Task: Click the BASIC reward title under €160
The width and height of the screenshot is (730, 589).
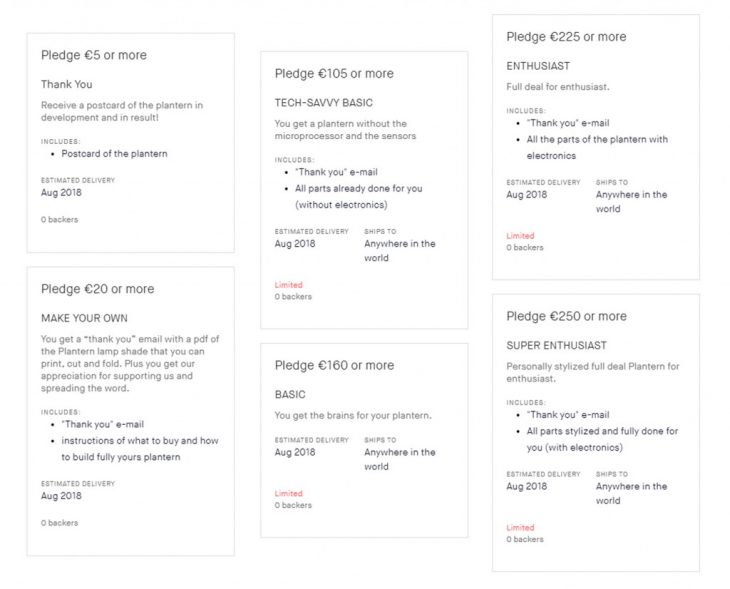Action: click(x=290, y=395)
